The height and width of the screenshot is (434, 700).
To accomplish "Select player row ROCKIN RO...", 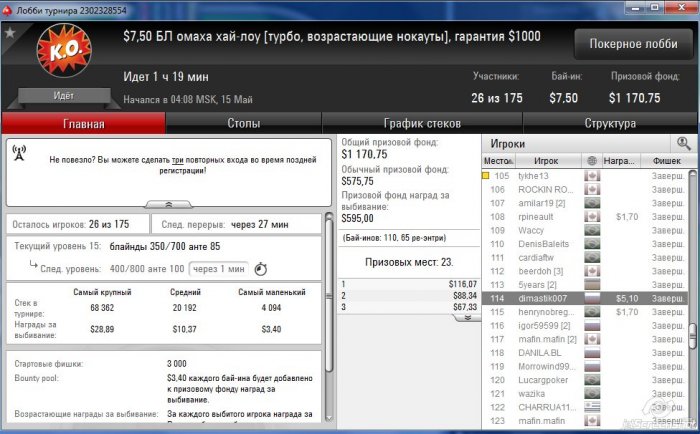I will pos(584,189).
